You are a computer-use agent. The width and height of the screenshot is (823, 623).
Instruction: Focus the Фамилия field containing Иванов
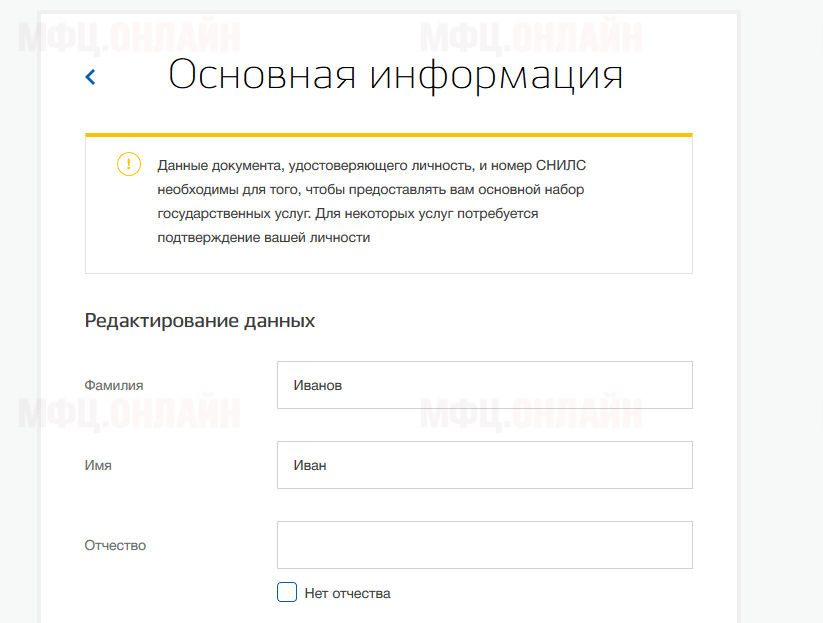484,385
